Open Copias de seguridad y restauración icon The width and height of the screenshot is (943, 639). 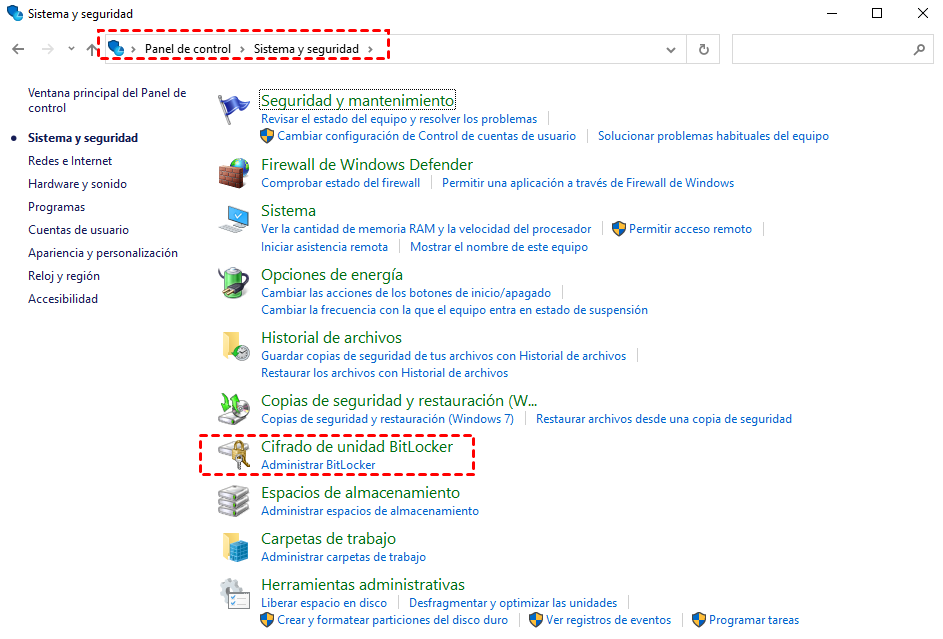pos(233,408)
